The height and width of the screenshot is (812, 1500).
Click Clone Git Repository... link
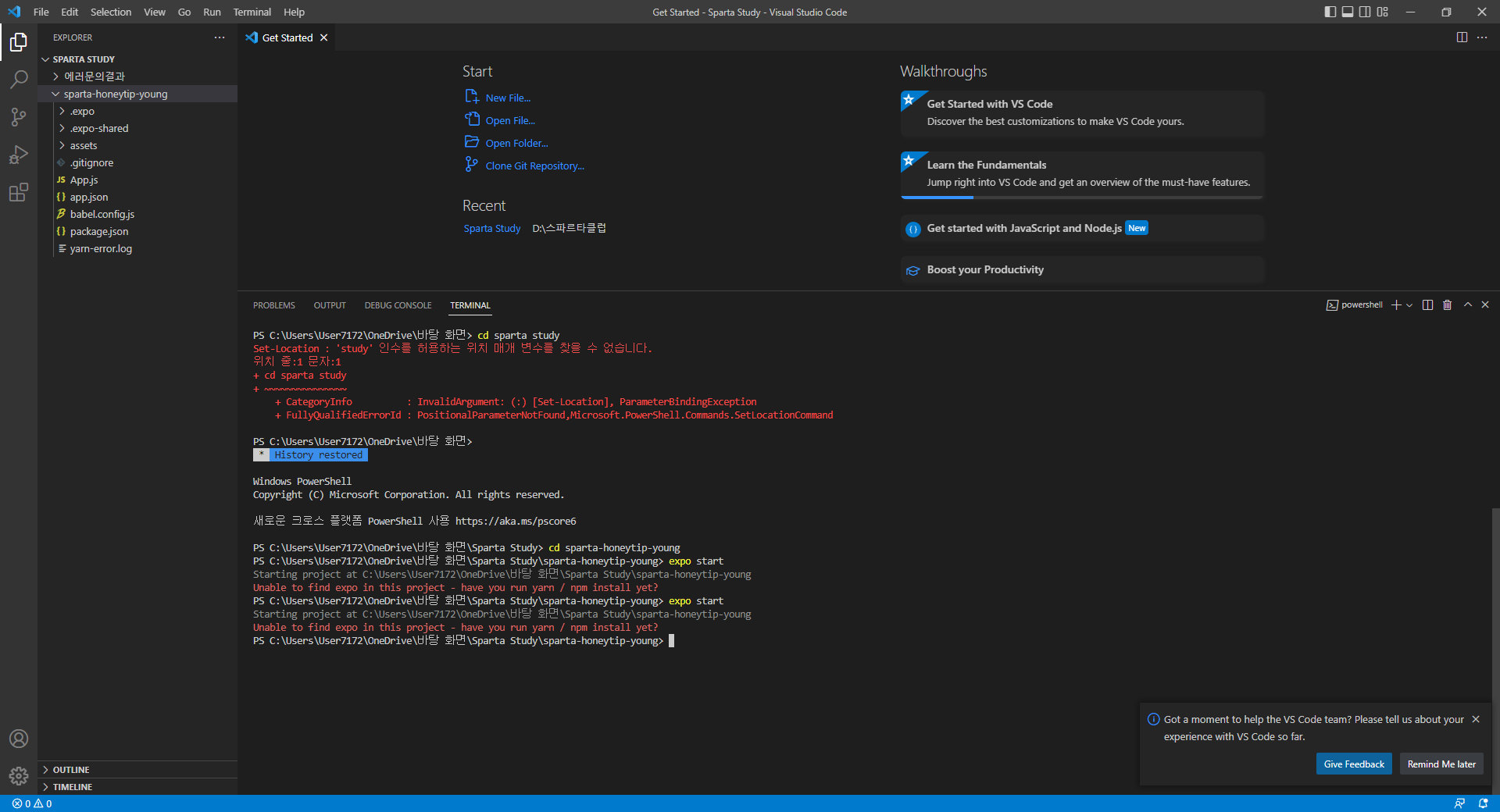pos(524,166)
